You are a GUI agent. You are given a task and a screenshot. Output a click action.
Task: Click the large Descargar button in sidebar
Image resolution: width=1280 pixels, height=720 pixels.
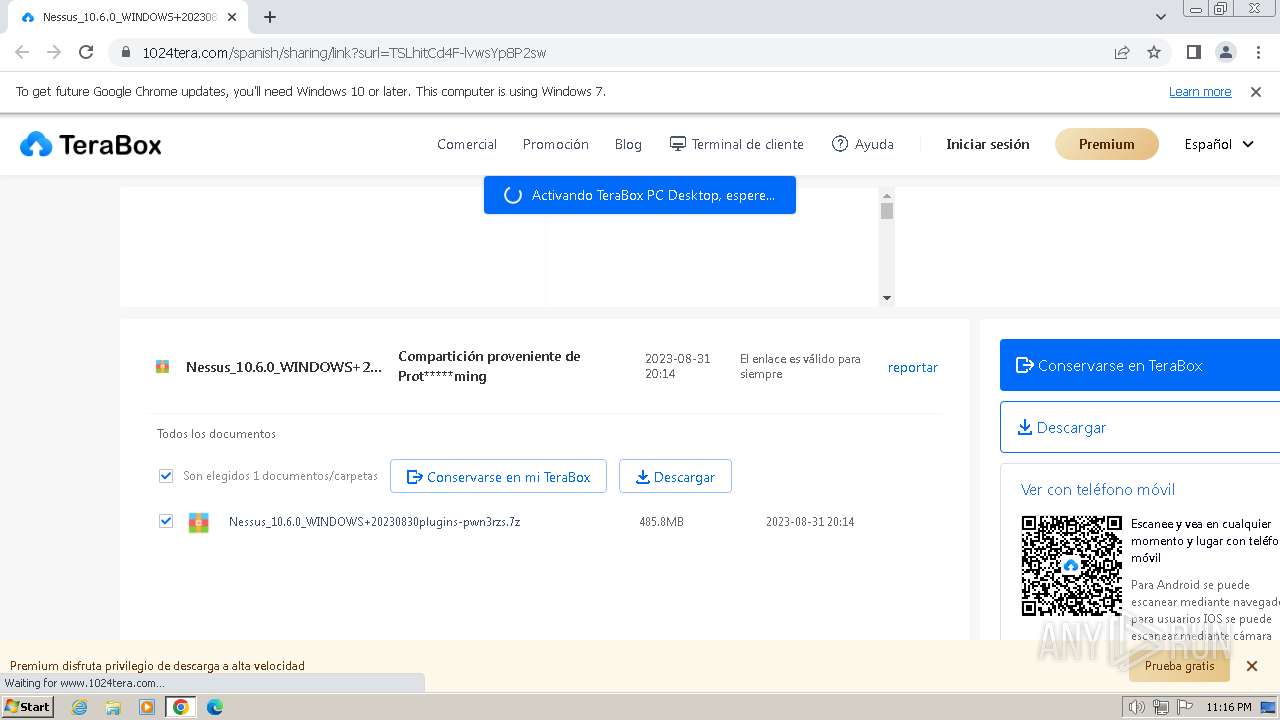tap(1140, 427)
